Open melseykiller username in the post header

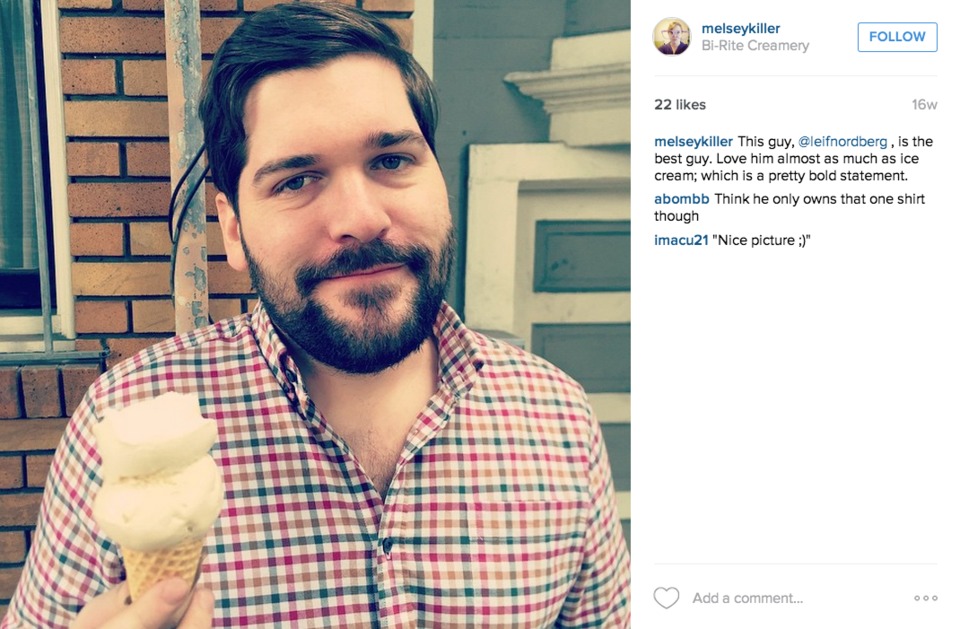(x=740, y=29)
